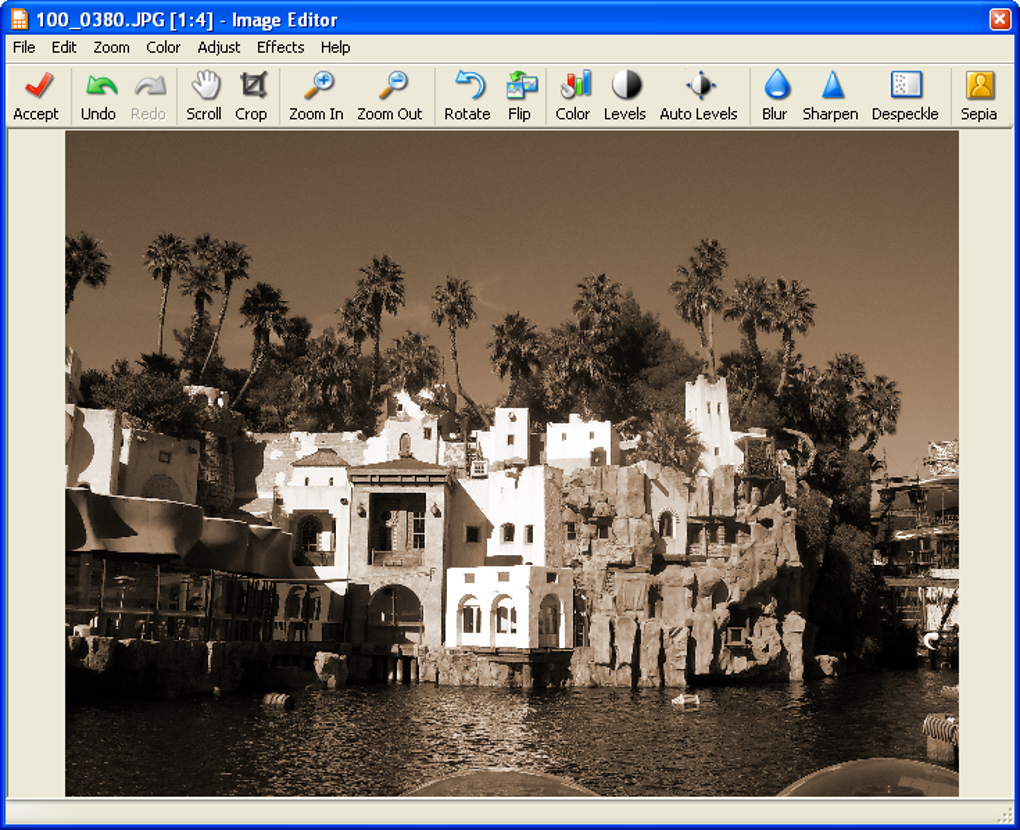Apply Auto Levels
Viewport: 1020px width, 830px height.
click(x=699, y=96)
